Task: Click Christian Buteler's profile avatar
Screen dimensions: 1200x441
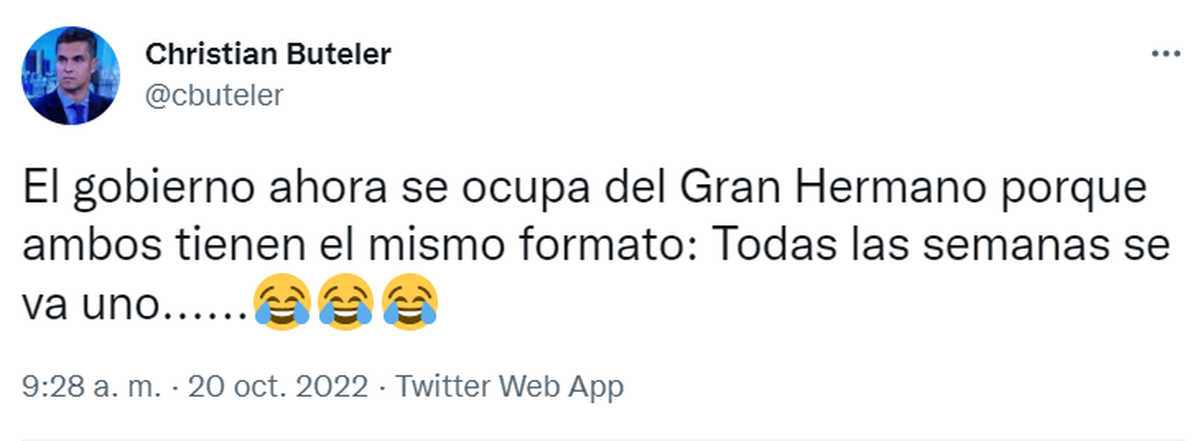Action: (72, 76)
